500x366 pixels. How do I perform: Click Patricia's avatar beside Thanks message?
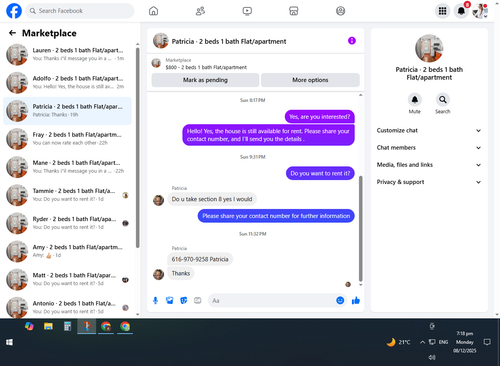point(158,274)
